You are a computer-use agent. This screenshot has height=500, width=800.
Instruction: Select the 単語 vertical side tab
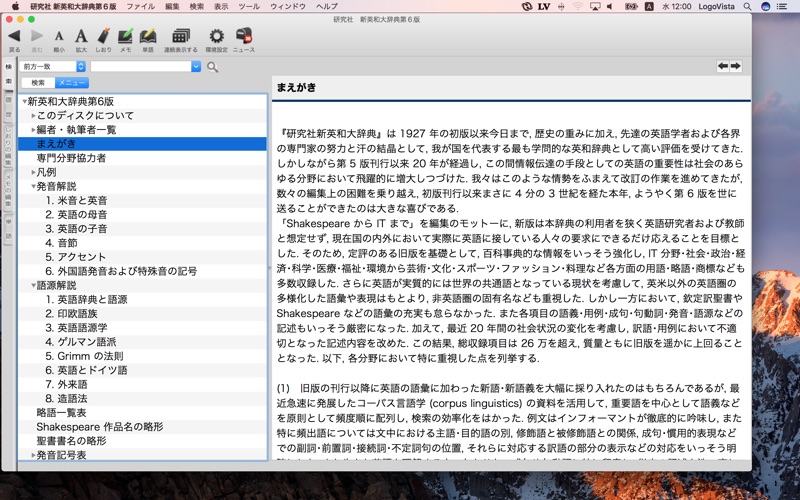9,229
